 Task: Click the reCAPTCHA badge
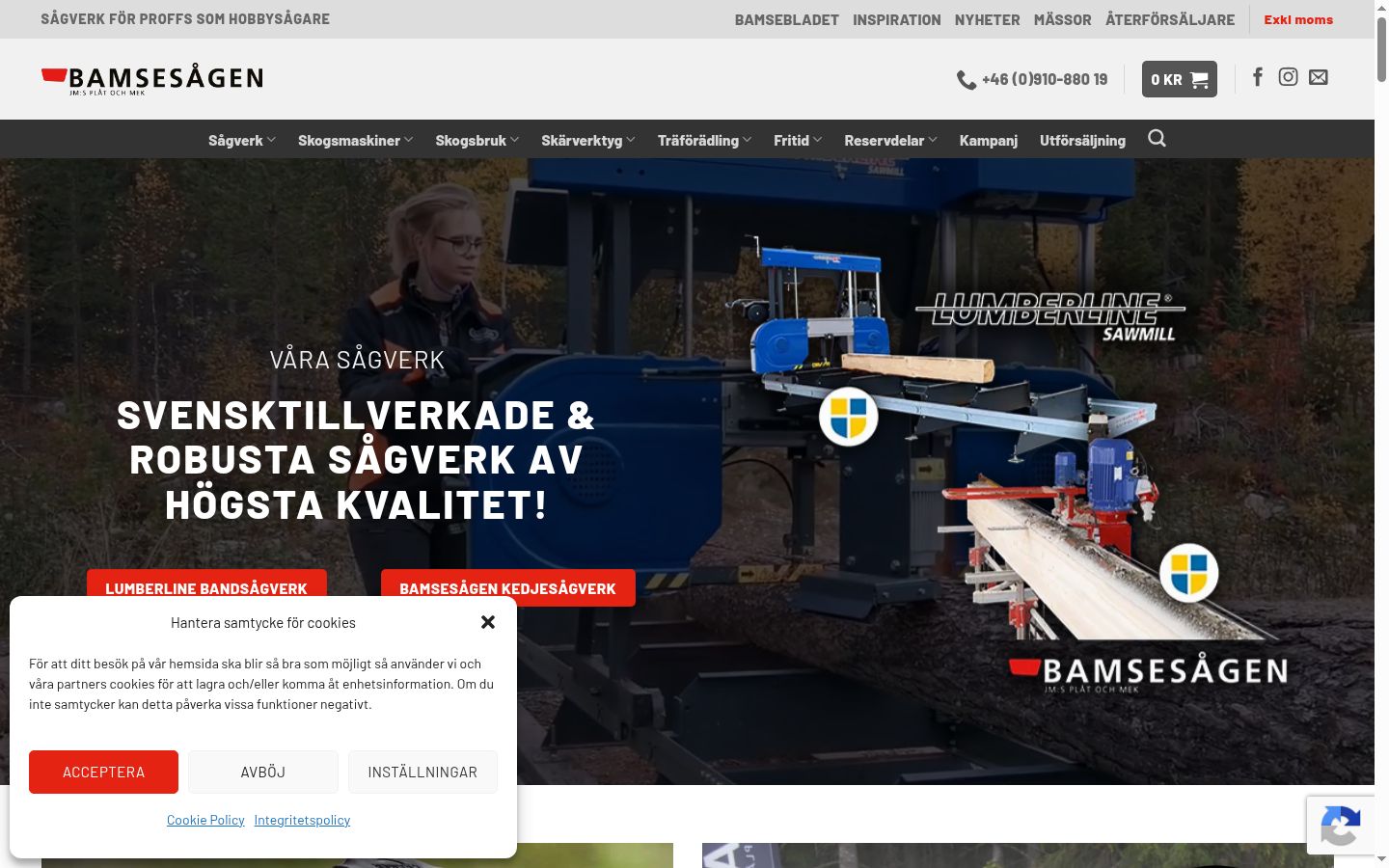(1341, 826)
